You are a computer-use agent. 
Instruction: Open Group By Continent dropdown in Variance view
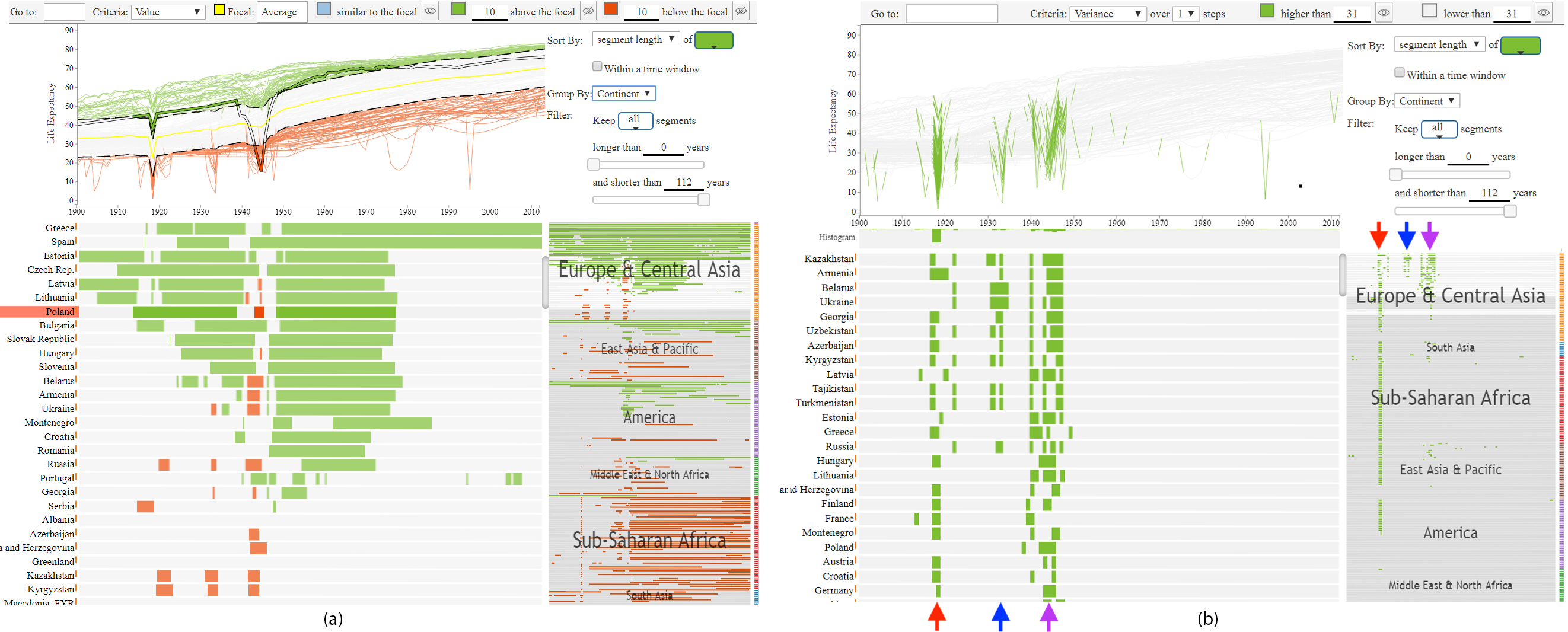1427,101
